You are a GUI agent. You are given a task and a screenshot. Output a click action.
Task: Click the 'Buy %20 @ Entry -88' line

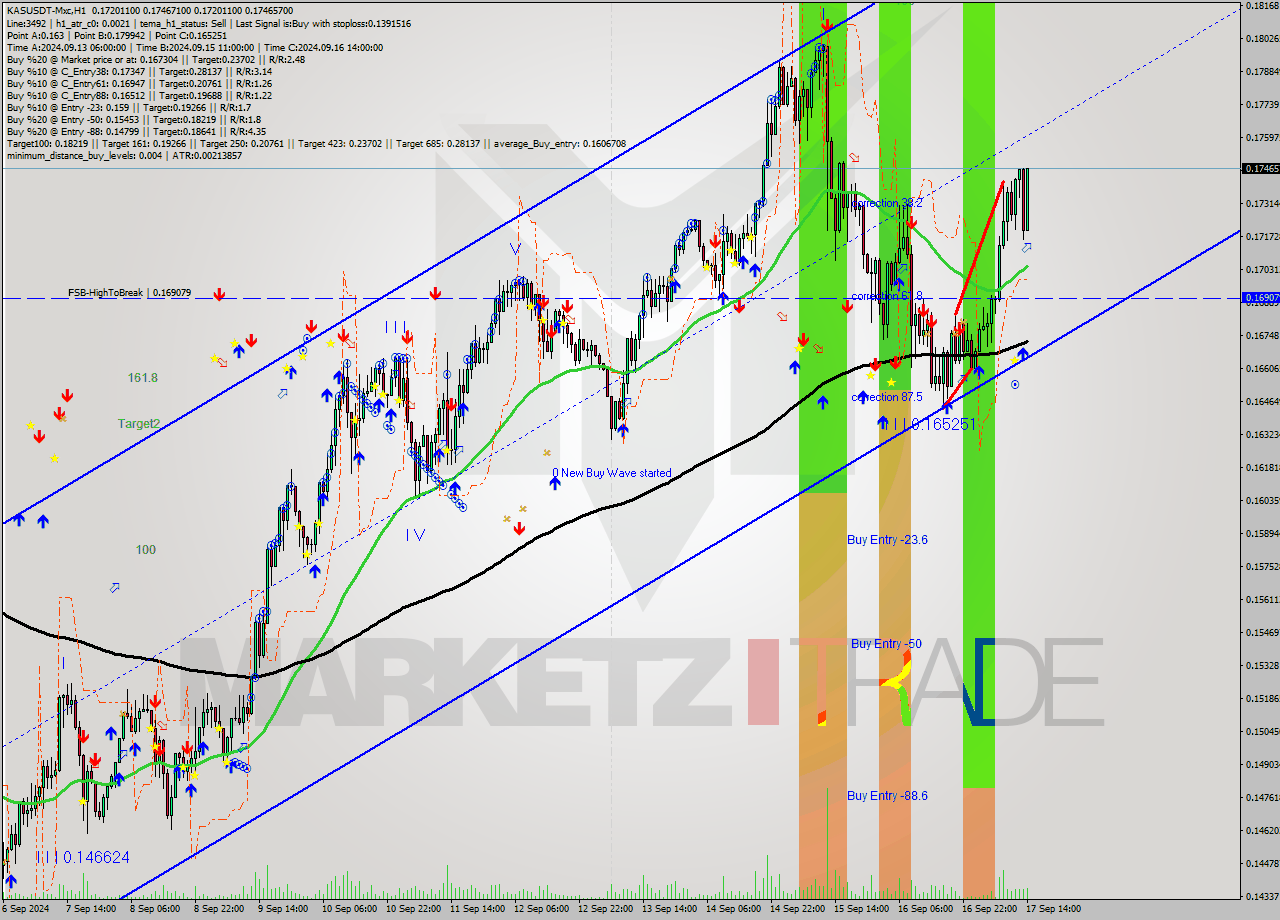point(136,131)
